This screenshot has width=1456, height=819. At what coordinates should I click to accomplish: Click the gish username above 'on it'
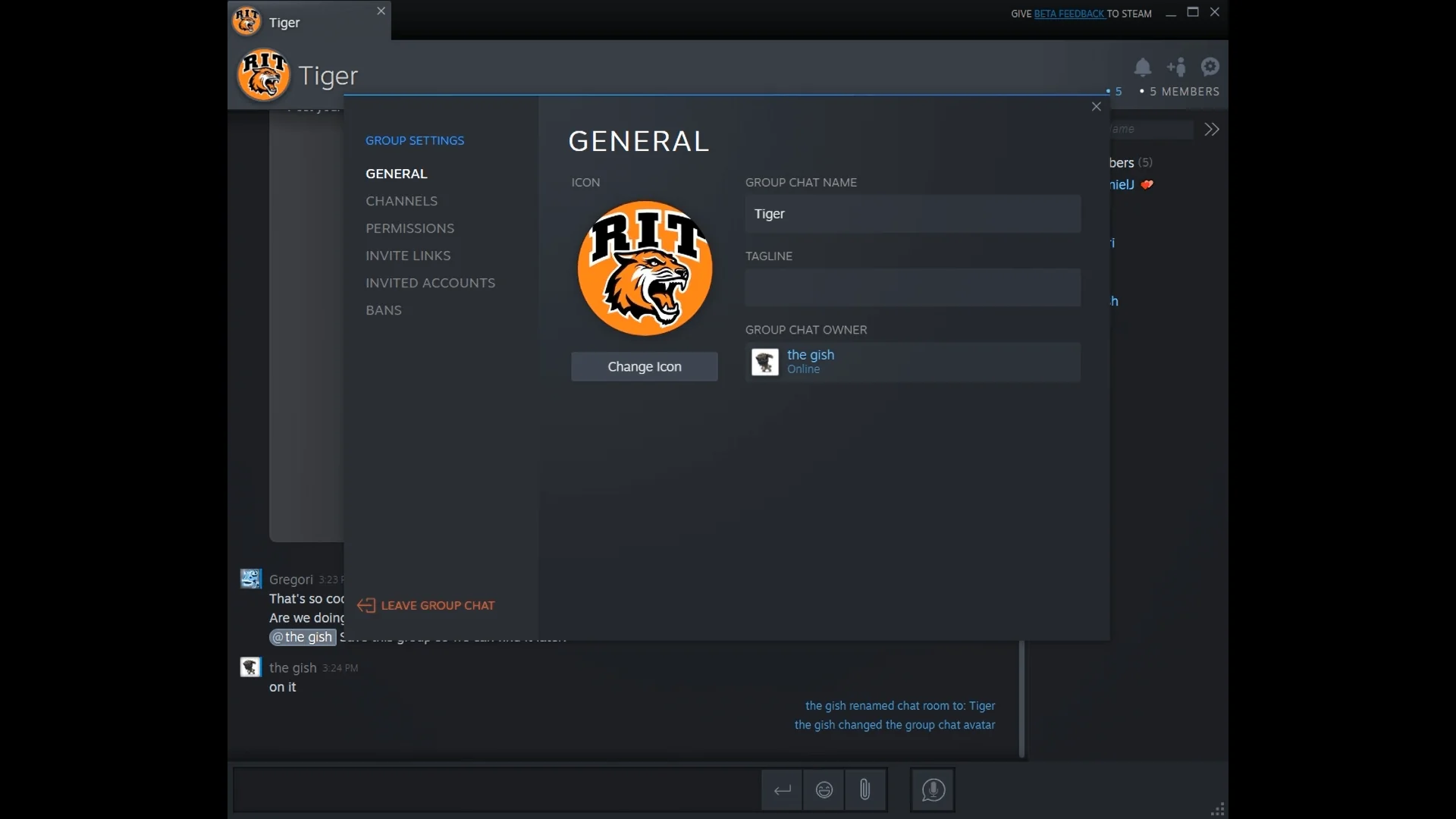293,667
